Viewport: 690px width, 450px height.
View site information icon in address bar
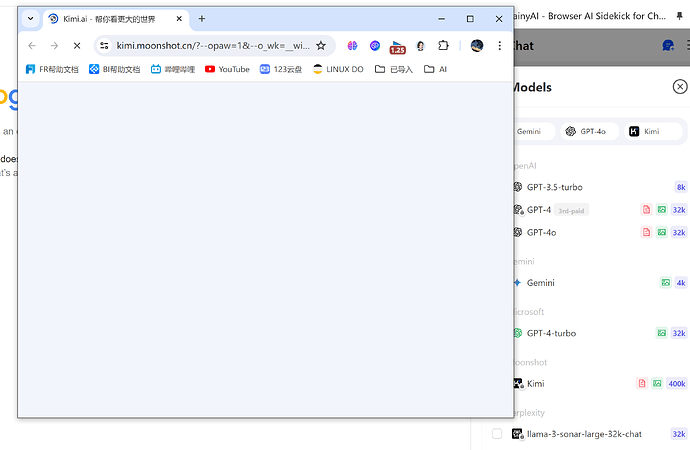point(104,45)
